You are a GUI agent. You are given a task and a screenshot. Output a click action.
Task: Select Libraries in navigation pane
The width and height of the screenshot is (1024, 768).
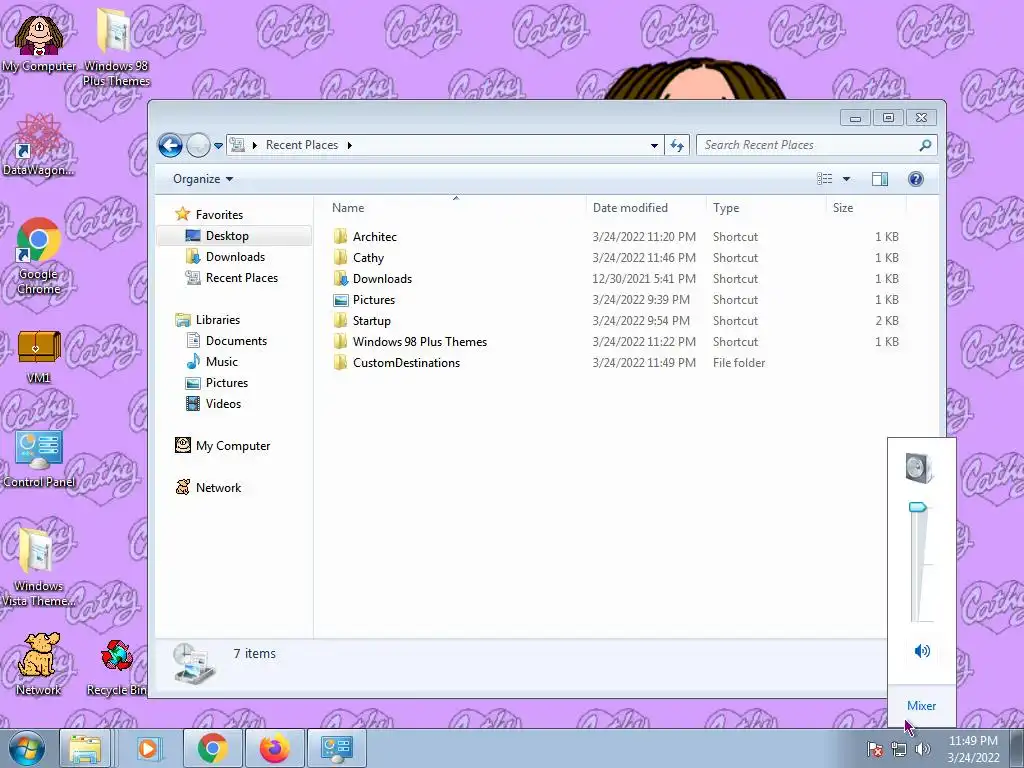208,319
